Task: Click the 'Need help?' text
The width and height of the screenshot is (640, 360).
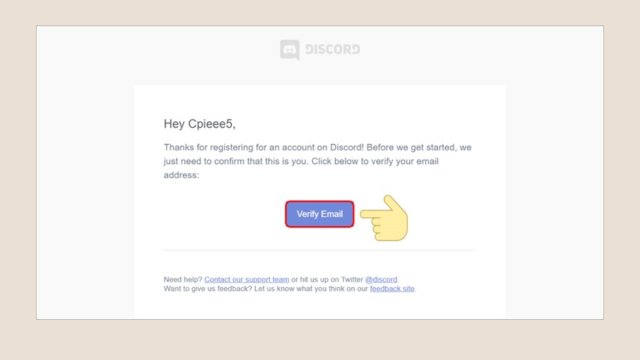Action: 183,280
